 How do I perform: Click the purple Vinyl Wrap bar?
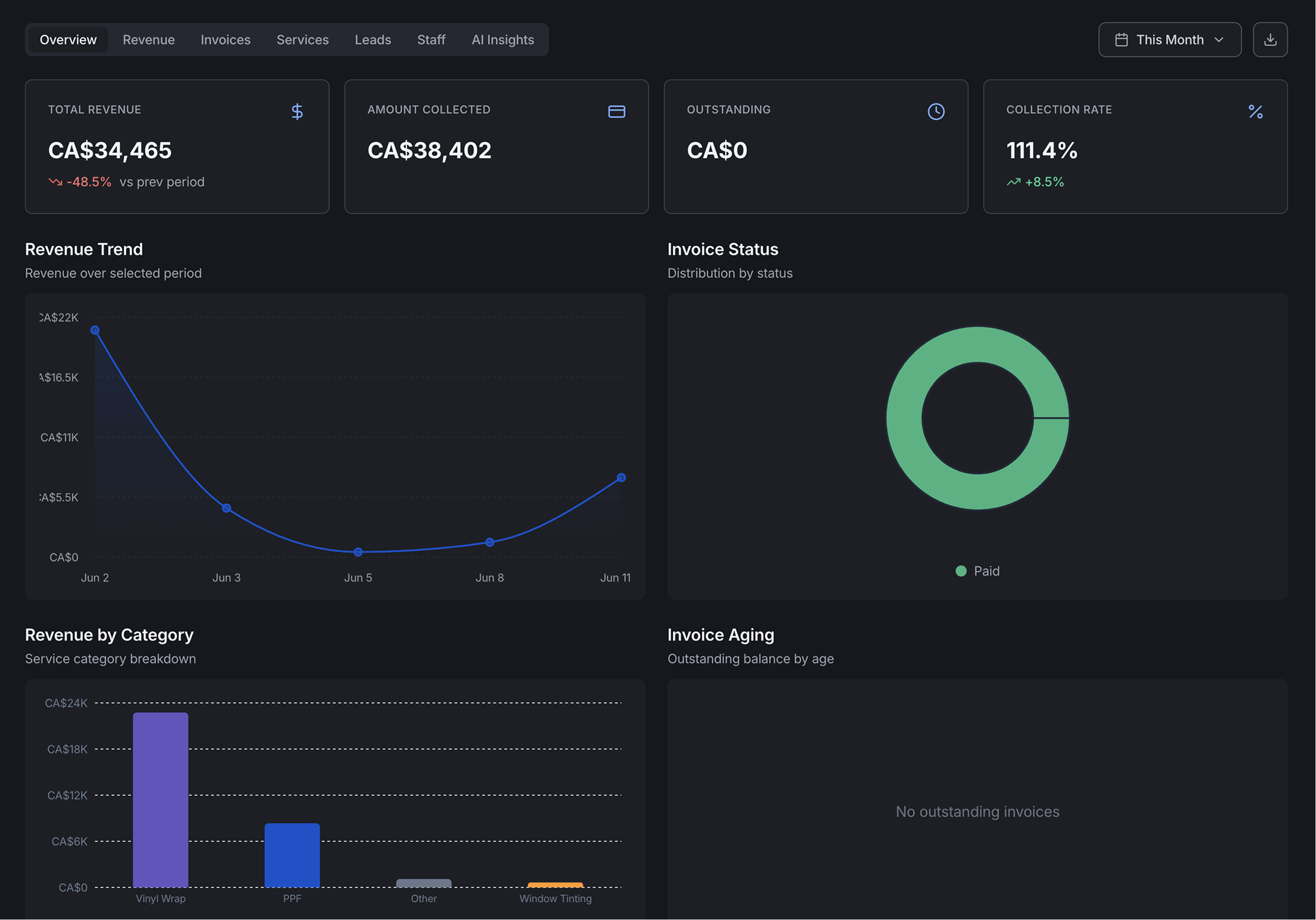(160, 799)
